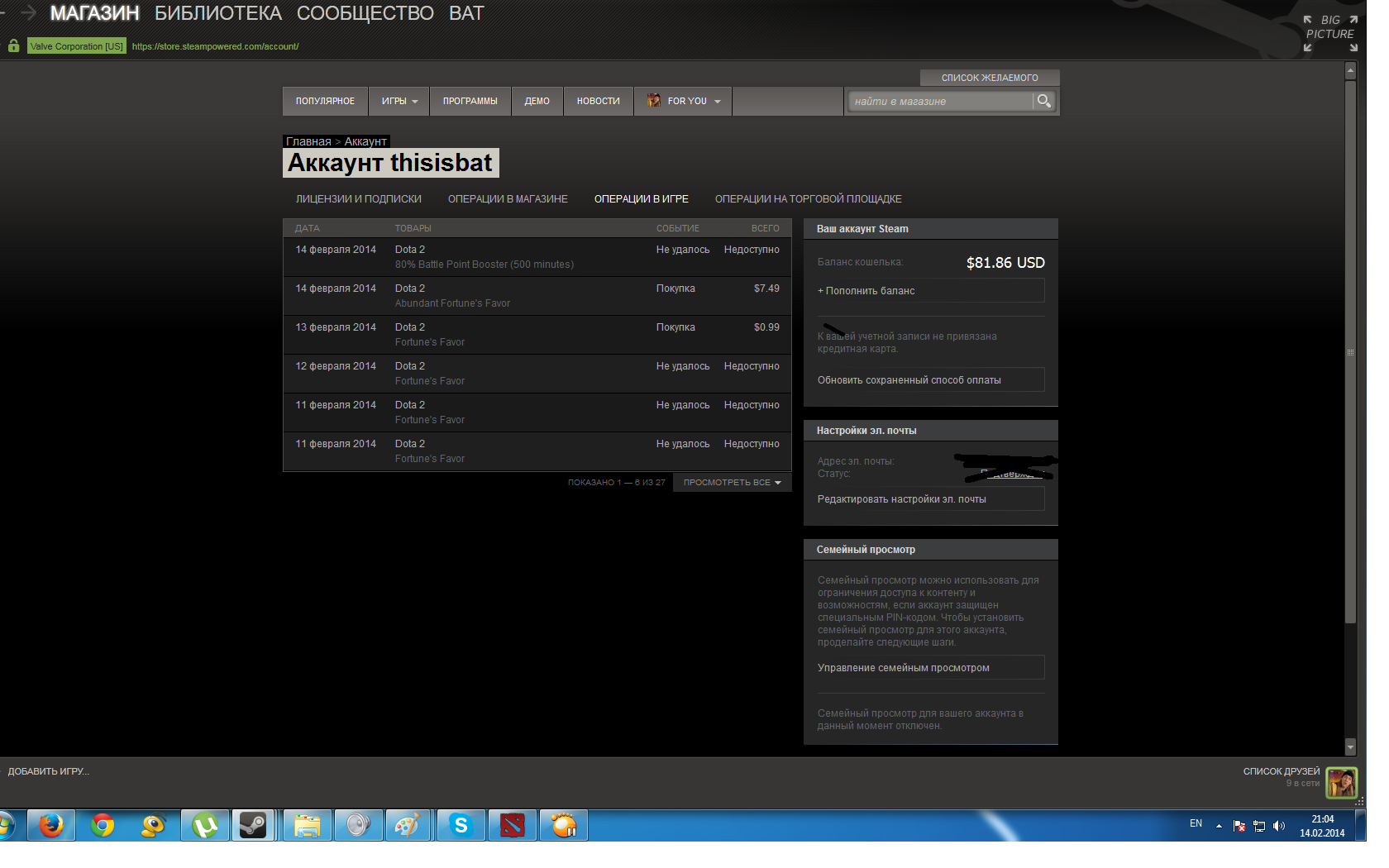The image size is (1389, 868).
Task: Expand the FOR YOU dropdown
Action: tap(716, 101)
